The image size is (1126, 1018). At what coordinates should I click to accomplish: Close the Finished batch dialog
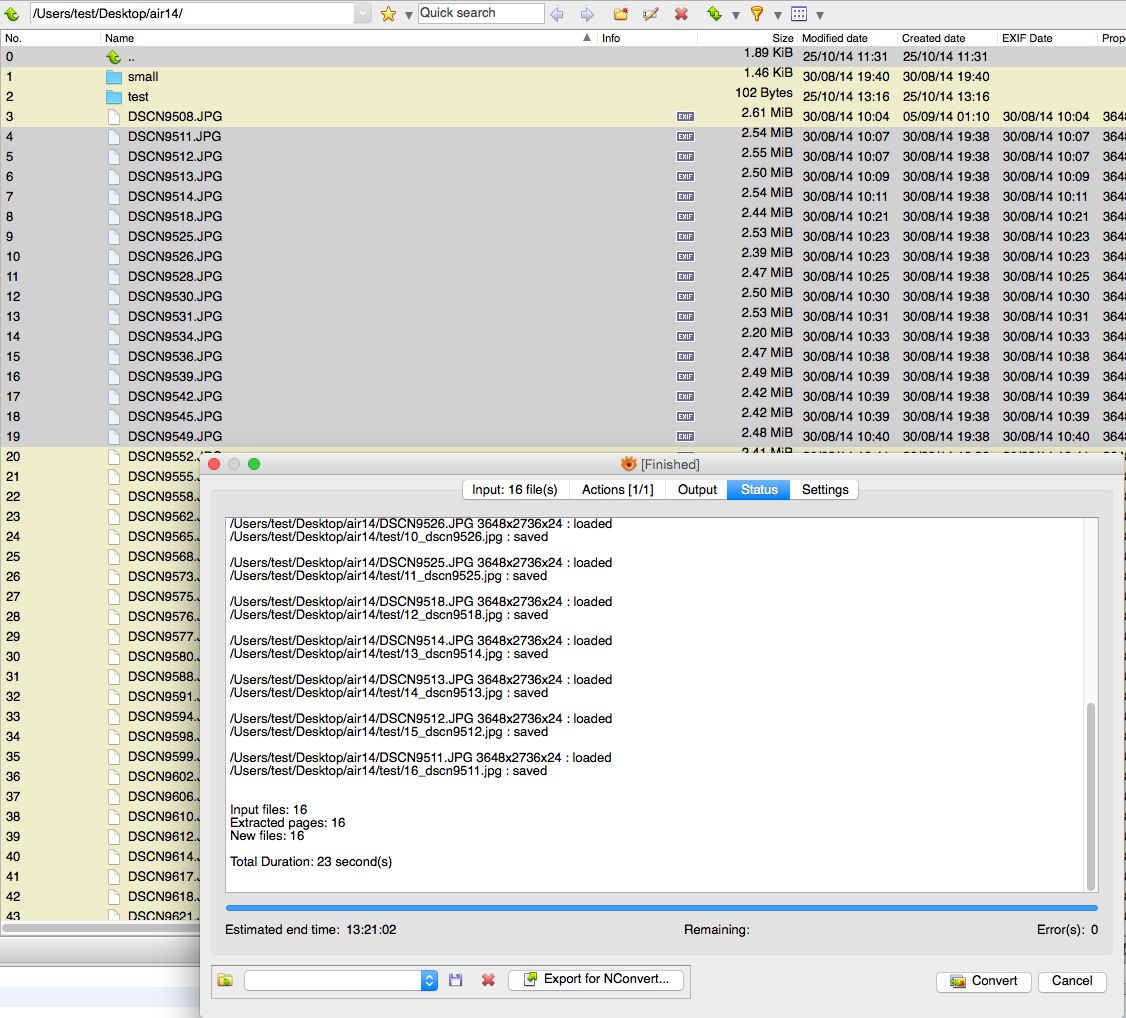pyautogui.click(x=214, y=464)
